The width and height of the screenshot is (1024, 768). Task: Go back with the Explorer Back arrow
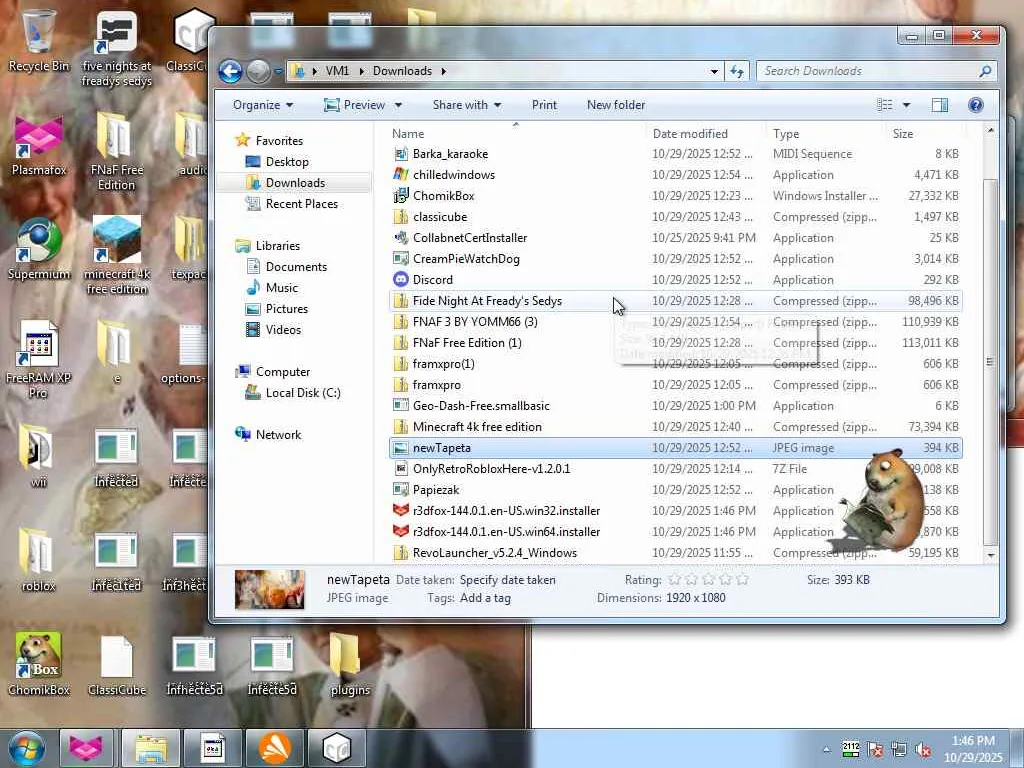230,71
